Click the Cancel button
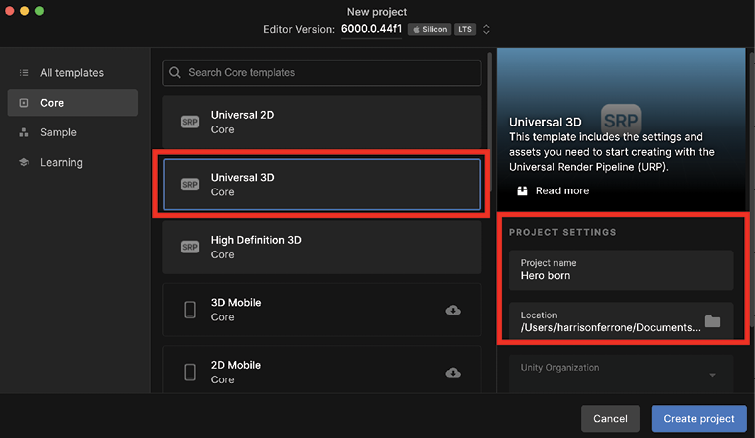This screenshot has width=755, height=438. tap(610, 419)
